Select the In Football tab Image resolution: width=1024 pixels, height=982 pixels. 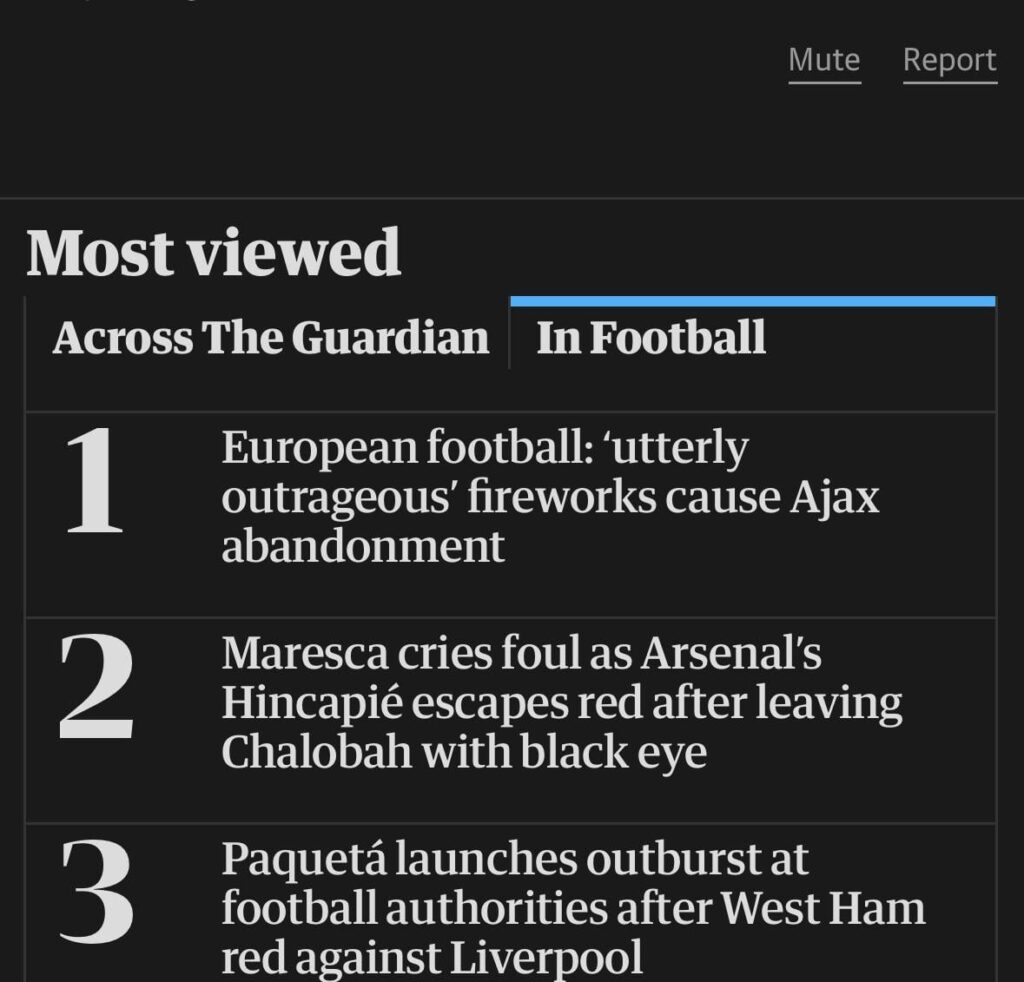pyautogui.click(x=650, y=338)
